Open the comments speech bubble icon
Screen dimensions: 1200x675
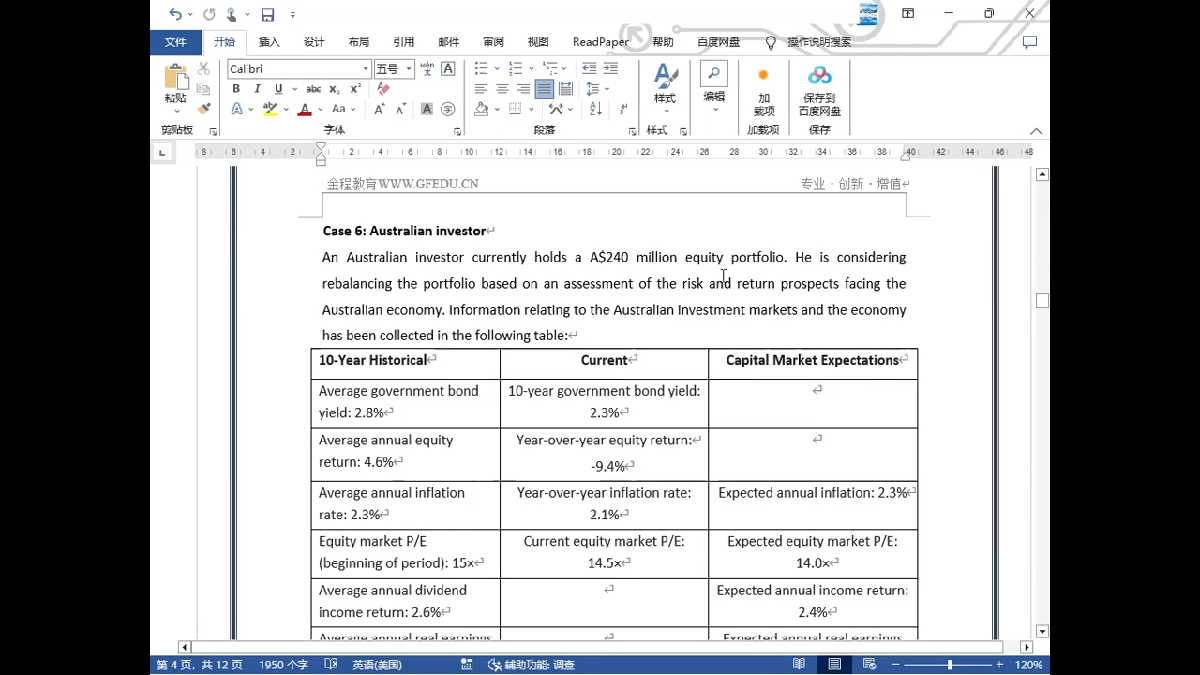tap(1029, 42)
